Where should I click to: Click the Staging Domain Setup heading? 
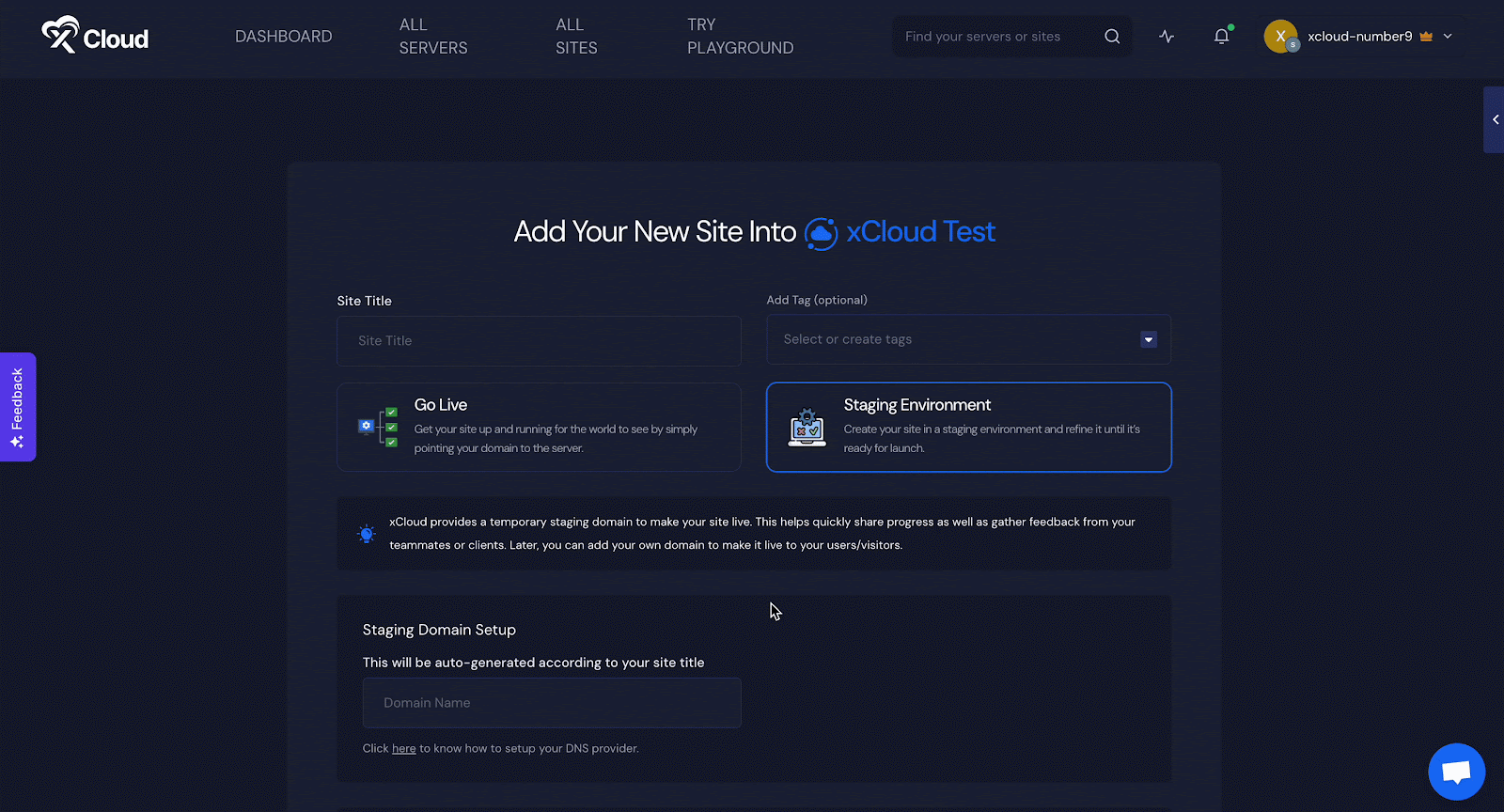click(439, 630)
